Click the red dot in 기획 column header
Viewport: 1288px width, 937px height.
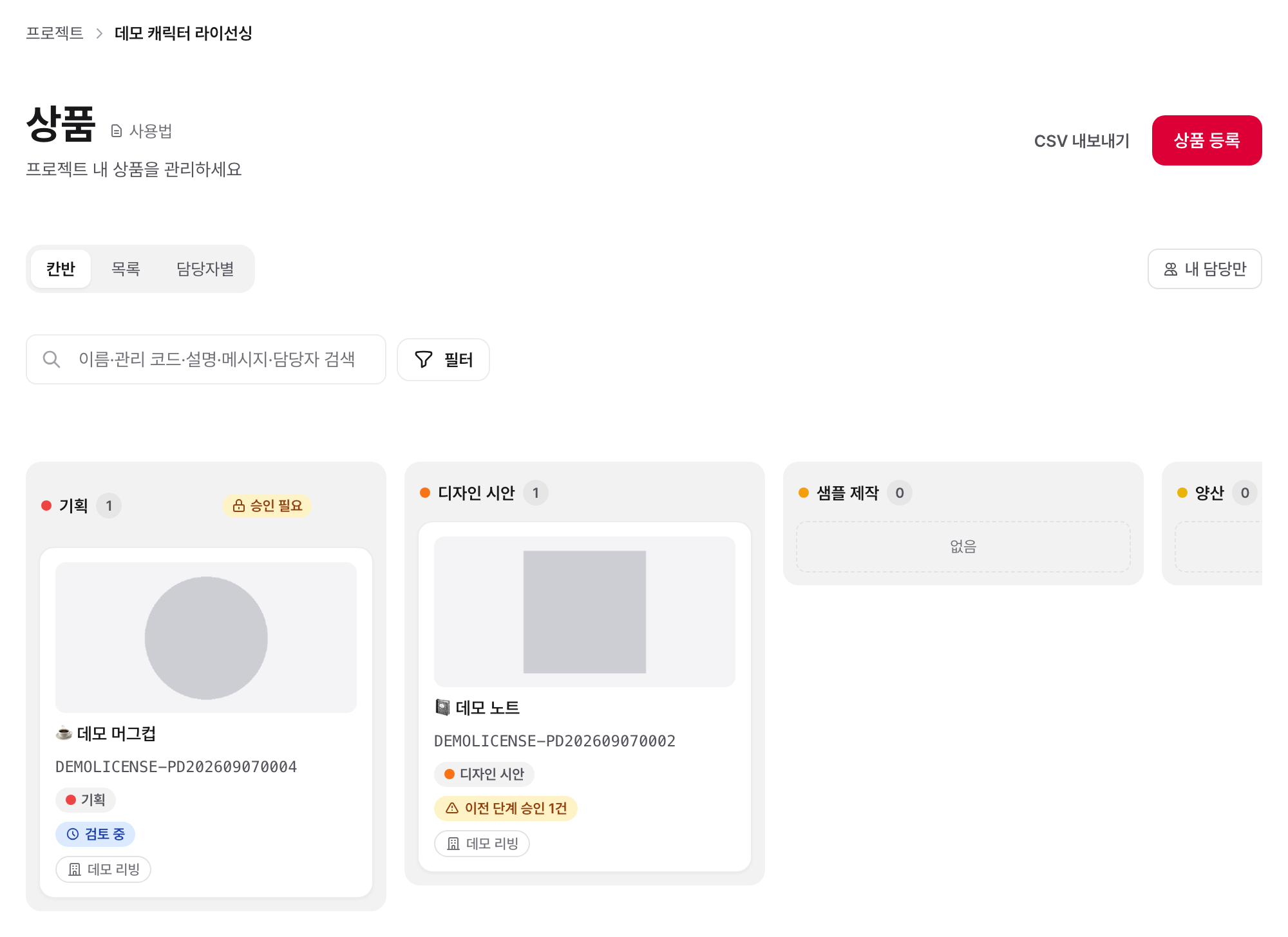tap(46, 506)
